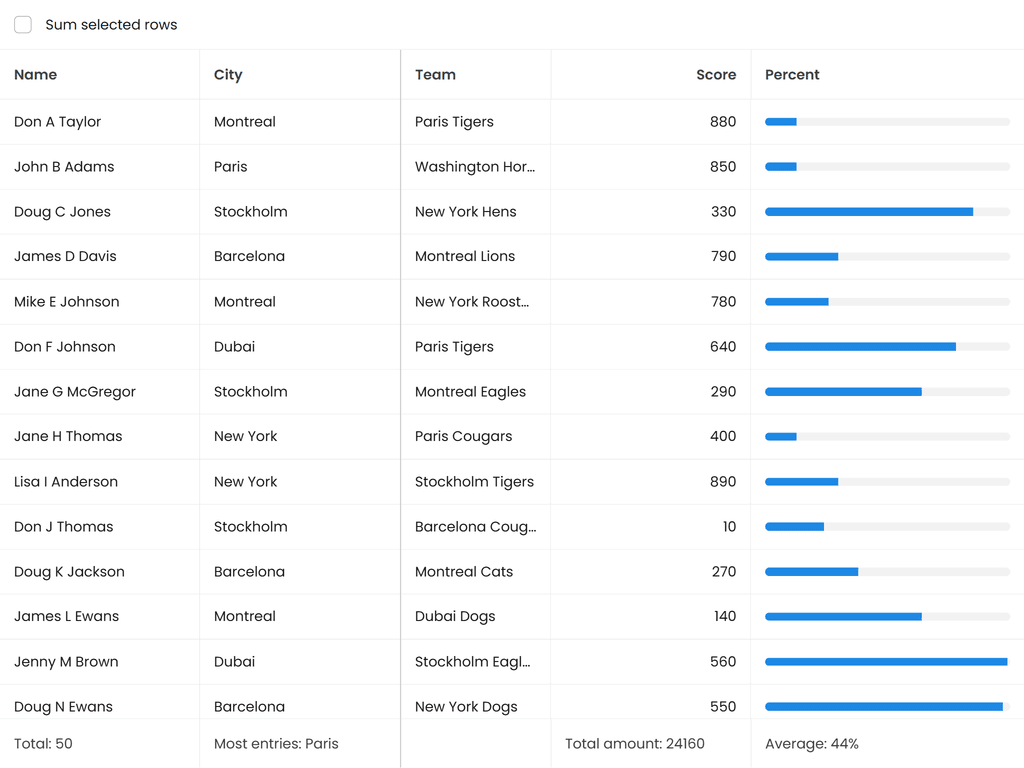Click the Percent column header
The image size is (1024, 768).
click(x=792, y=75)
